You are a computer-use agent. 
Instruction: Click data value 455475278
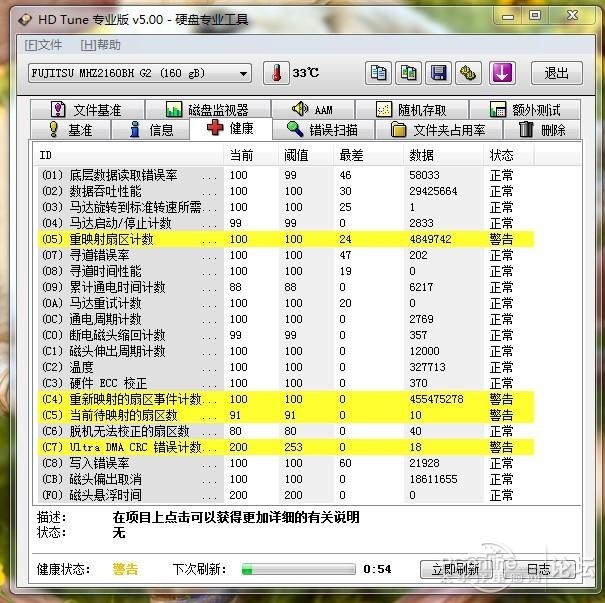click(436, 399)
